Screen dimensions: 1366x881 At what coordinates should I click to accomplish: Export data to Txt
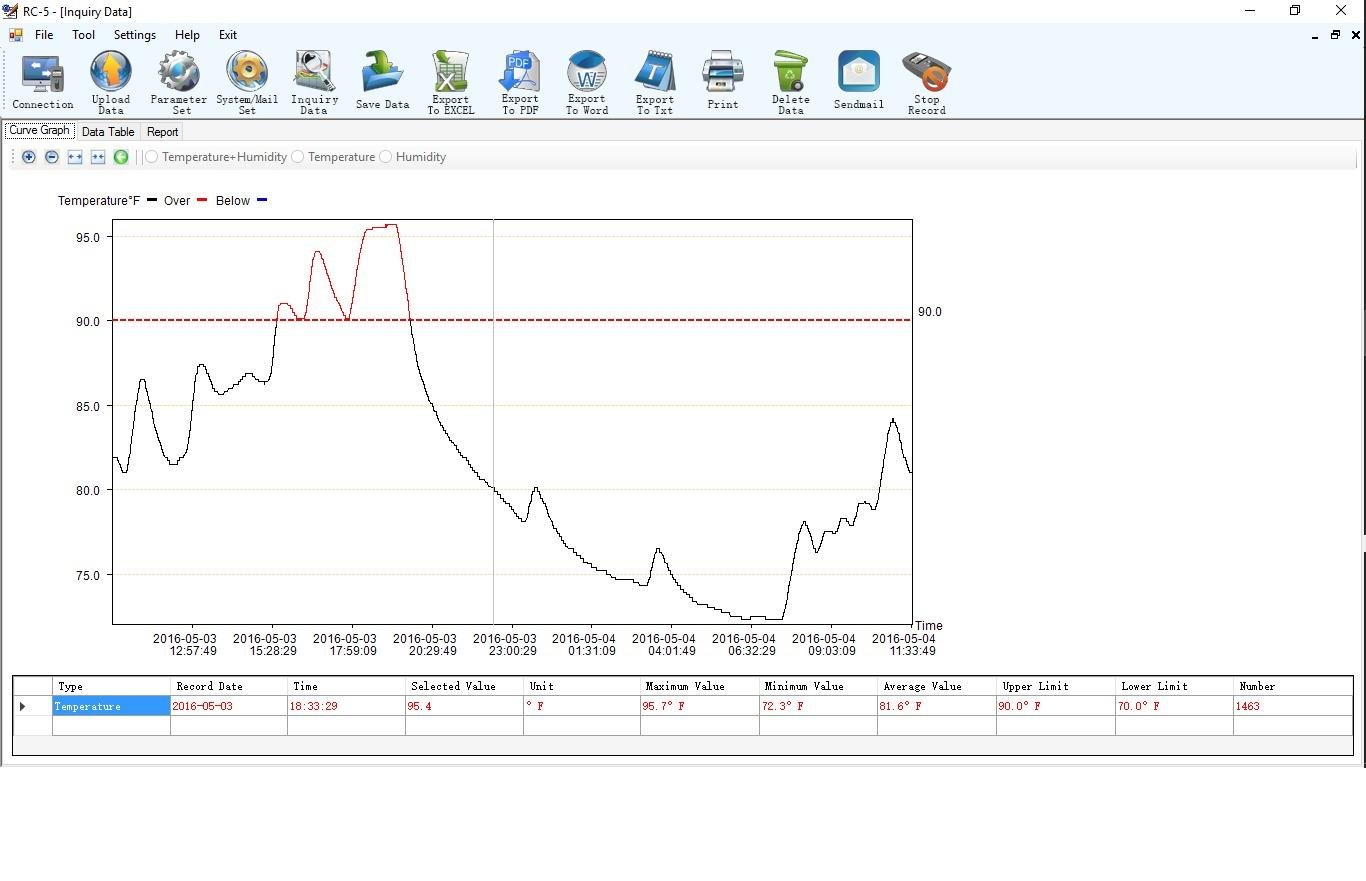(655, 82)
